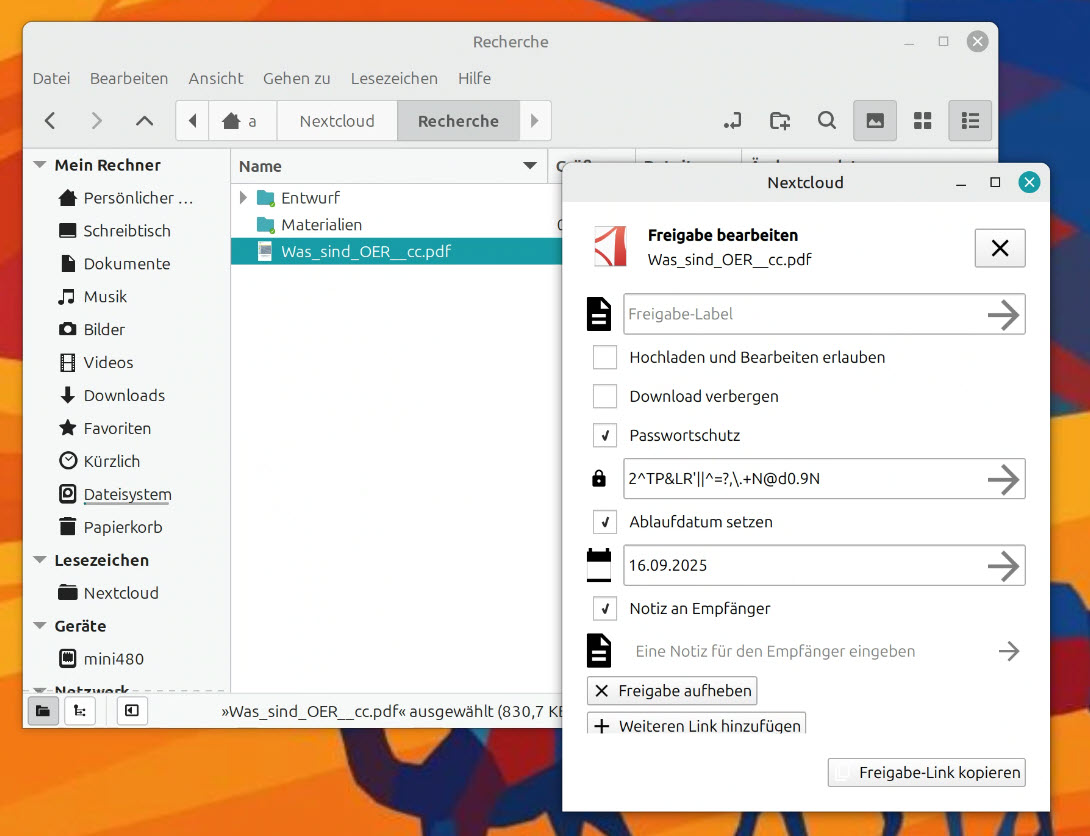The width and height of the screenshot is (1090, 836).
Task: Collapse the Lesezeichen sidebar section
Action: [x=40, y=560]
